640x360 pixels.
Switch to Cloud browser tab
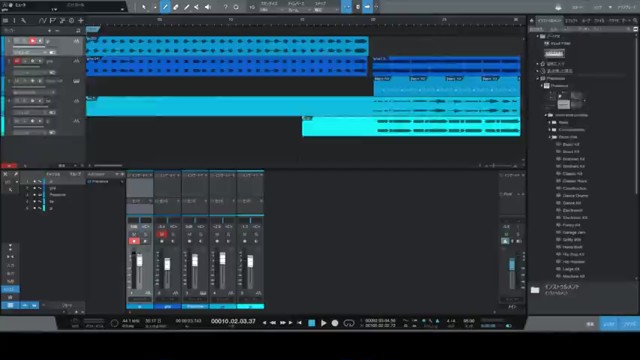[613, 20]
